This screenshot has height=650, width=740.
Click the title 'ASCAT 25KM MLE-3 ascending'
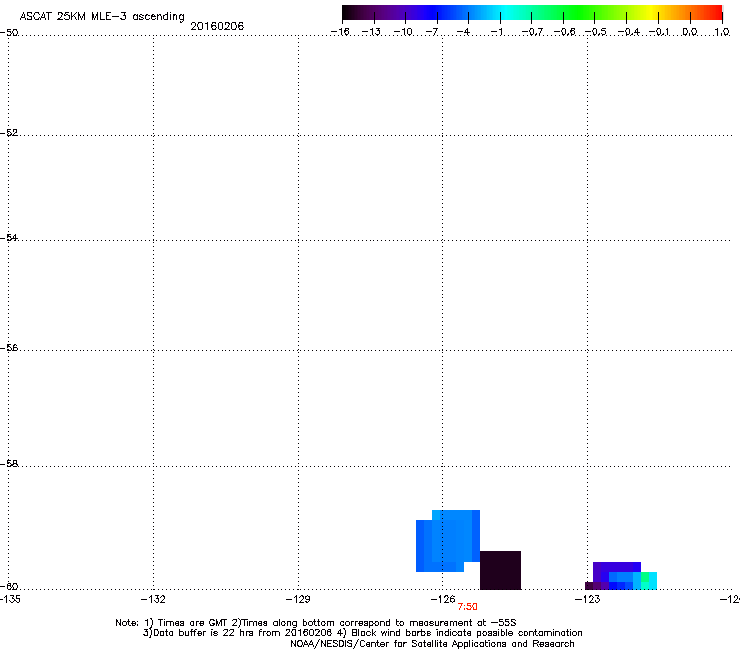click(102, 16)
